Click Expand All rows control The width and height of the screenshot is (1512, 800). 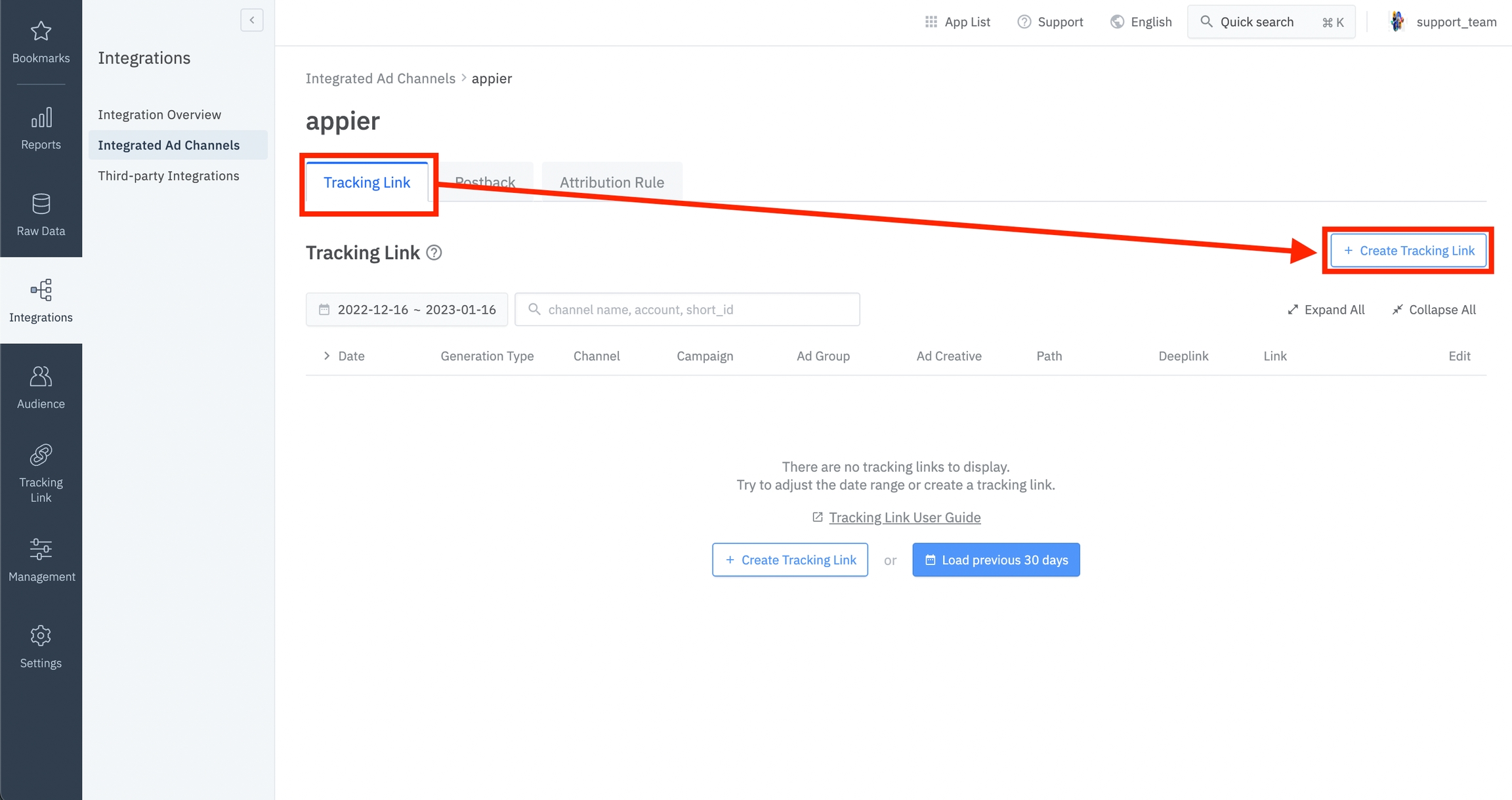(x=1326, y=310)
